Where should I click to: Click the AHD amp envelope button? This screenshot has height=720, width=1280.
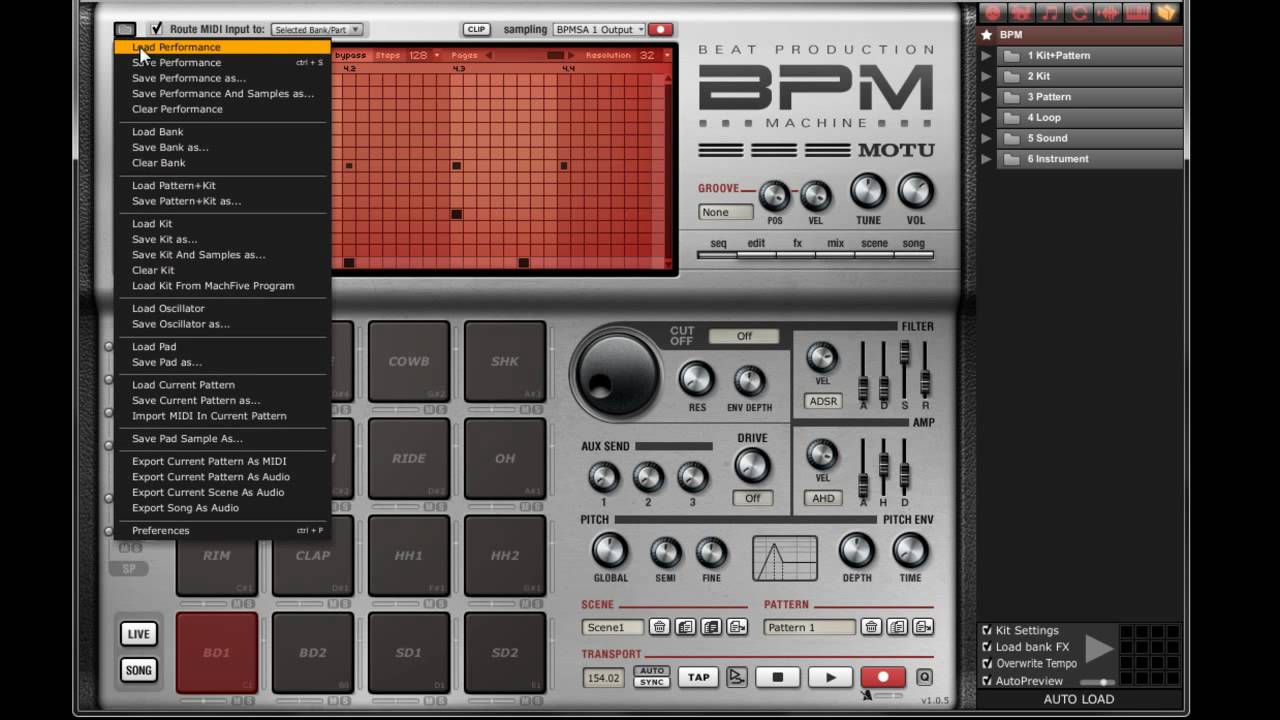point(823,498)
